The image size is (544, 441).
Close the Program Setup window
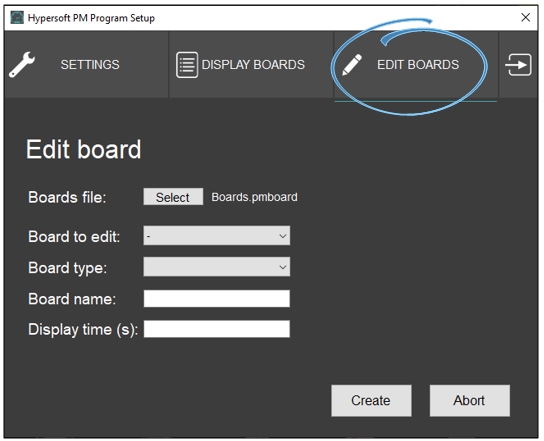point(526,17)
